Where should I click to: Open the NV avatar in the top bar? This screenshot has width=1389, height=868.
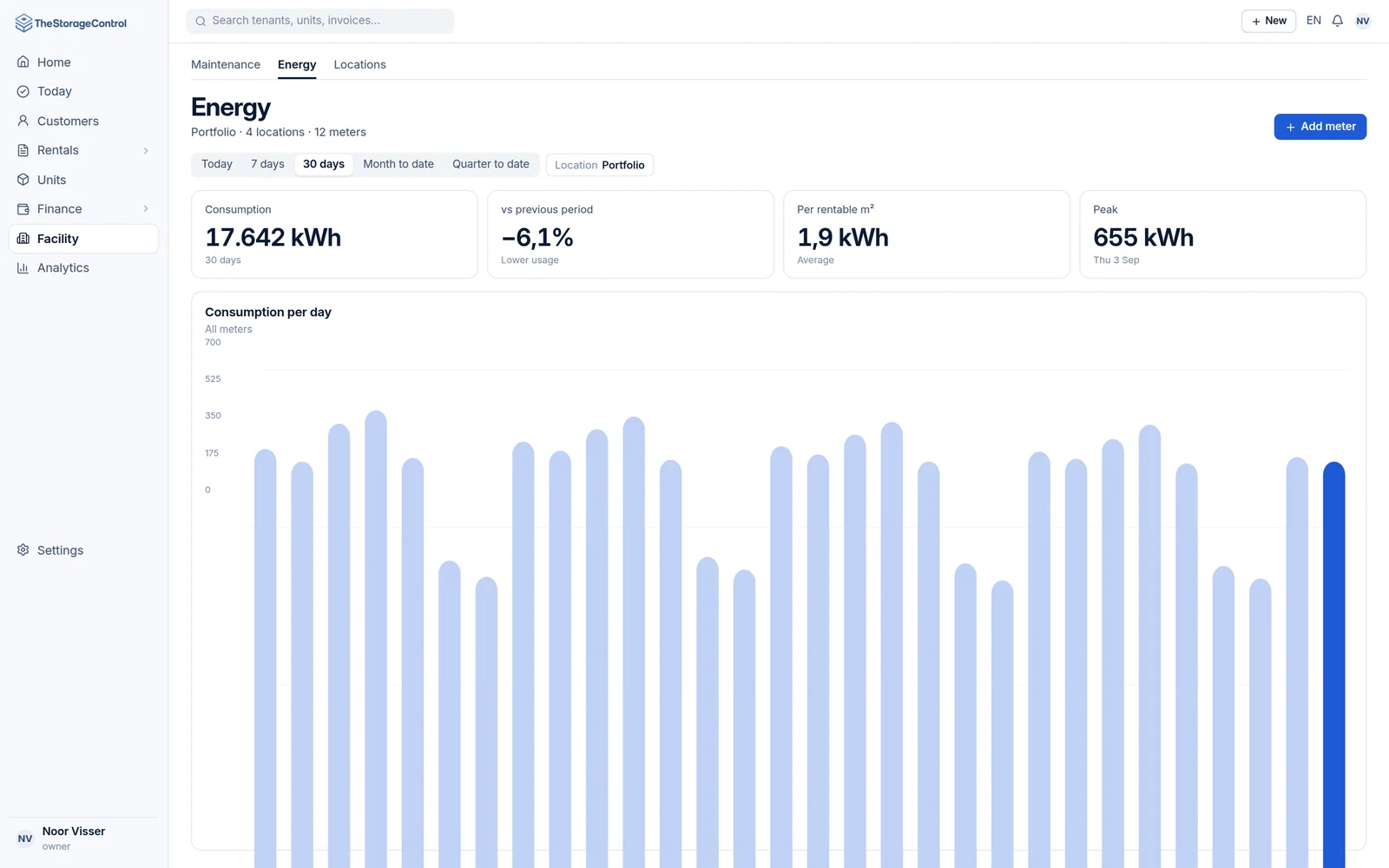[x=1363, y=21]
